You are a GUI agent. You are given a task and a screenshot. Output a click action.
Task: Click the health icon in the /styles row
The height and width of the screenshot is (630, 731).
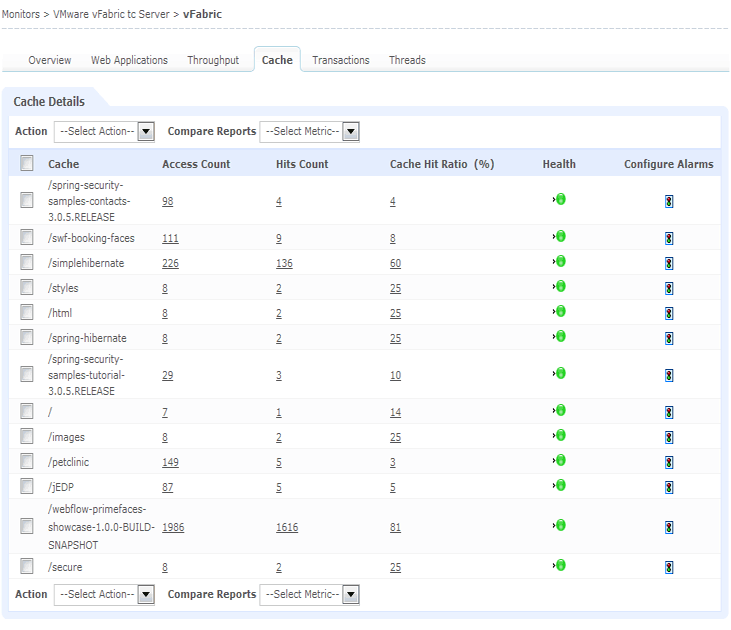[560, 287]
